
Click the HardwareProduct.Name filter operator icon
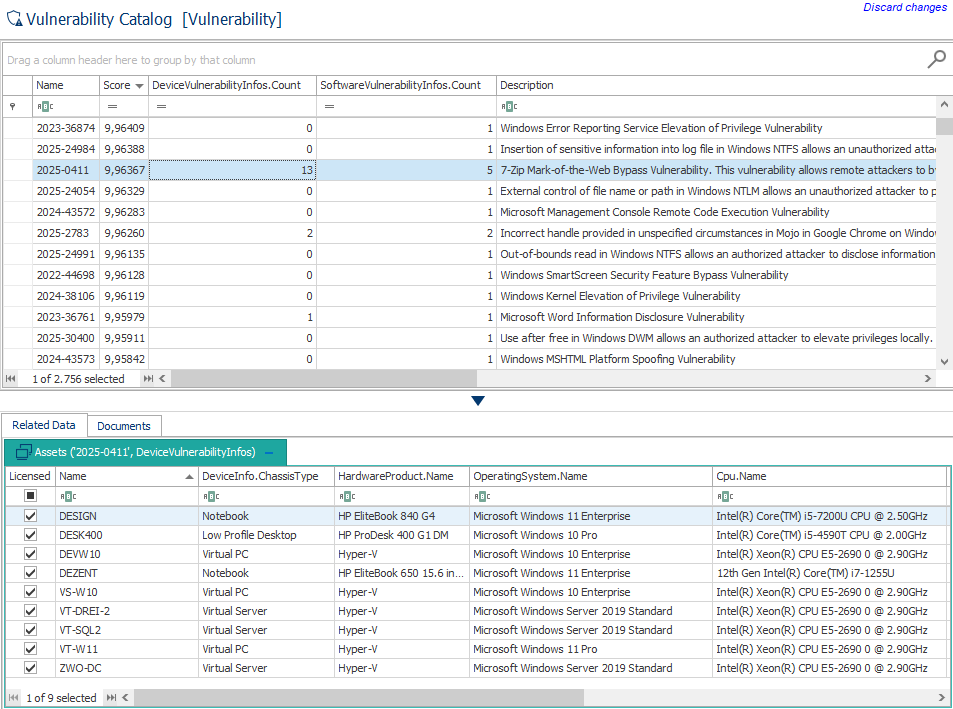pos(346,496)
